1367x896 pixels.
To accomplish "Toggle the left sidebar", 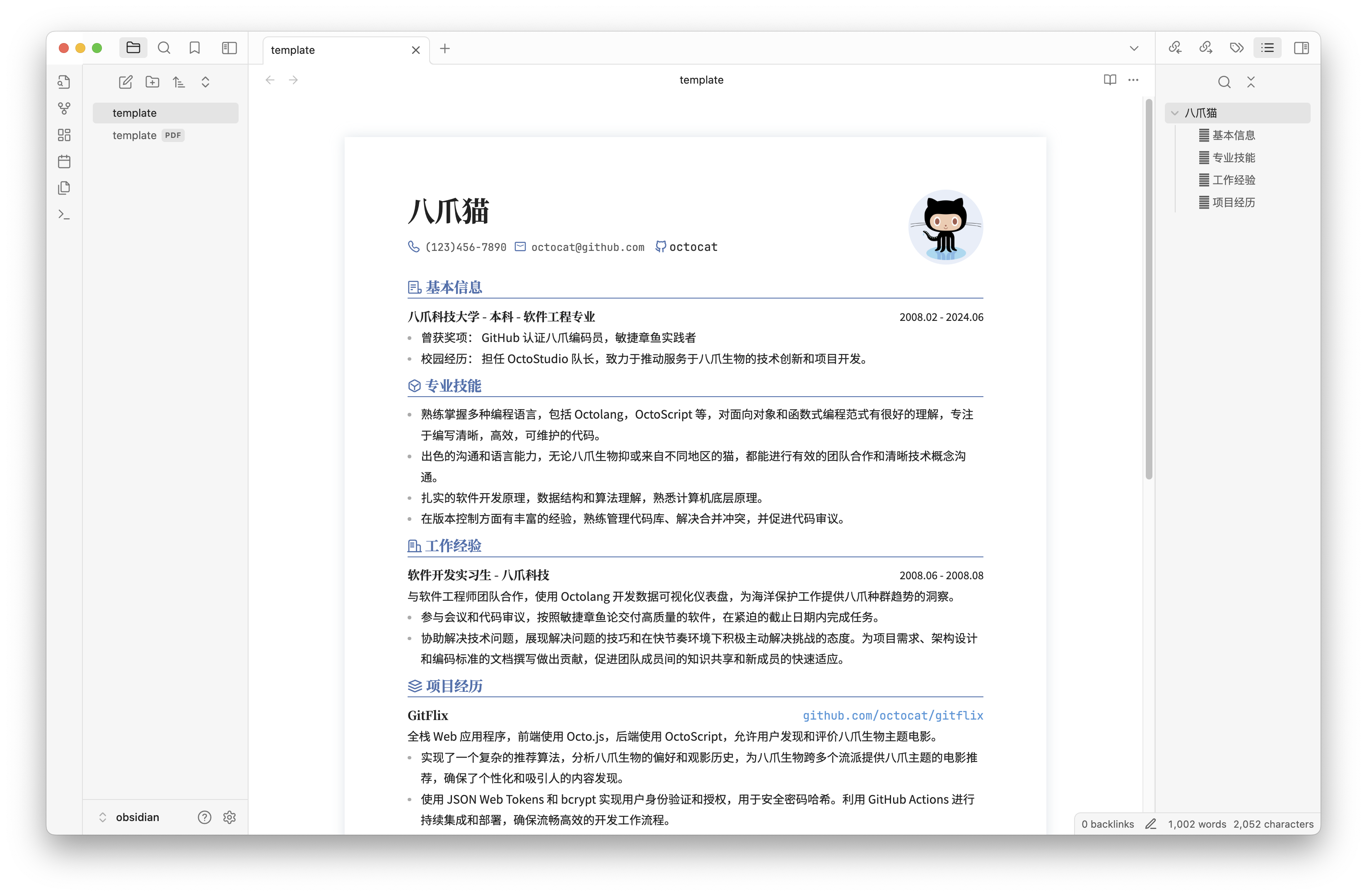I will [229, 48].
